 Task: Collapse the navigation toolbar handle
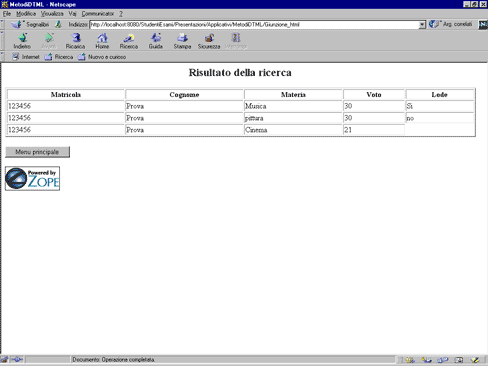[2, 41]
